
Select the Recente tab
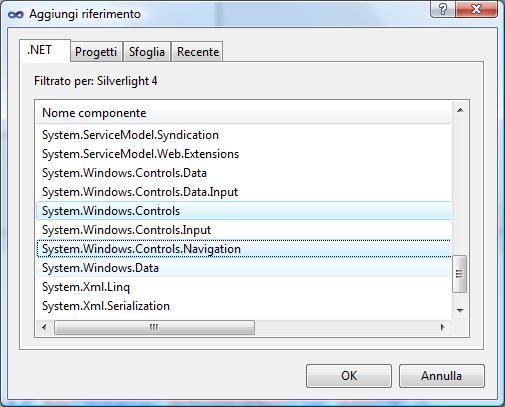198,52
